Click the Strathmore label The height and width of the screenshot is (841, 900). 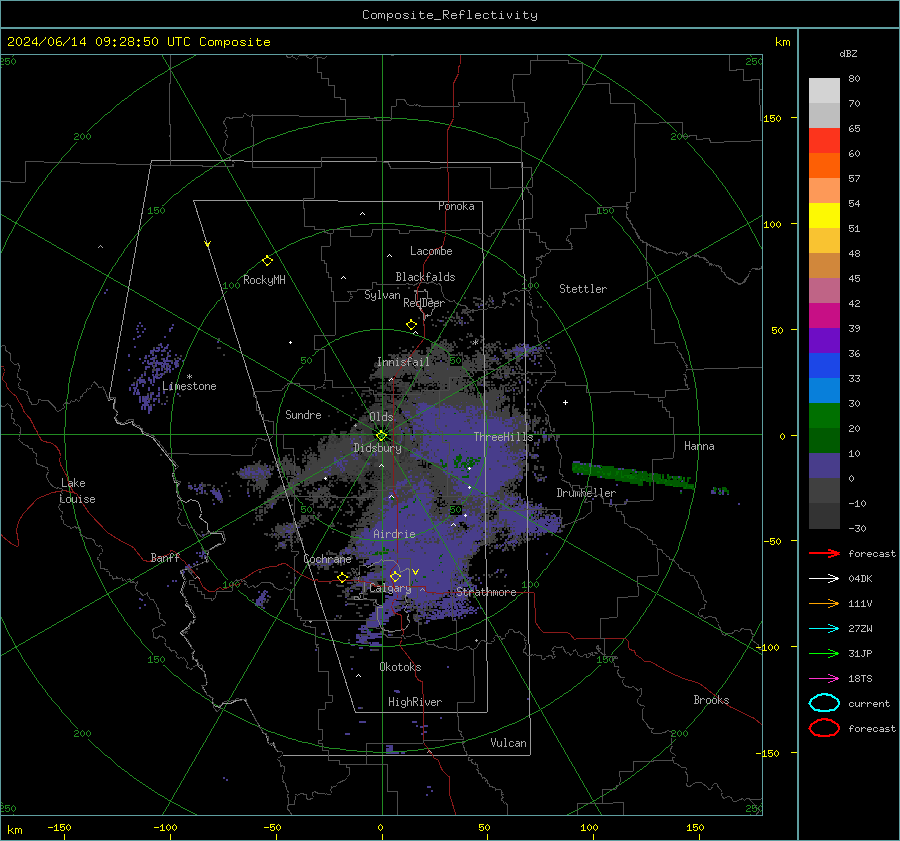(486, 592)
